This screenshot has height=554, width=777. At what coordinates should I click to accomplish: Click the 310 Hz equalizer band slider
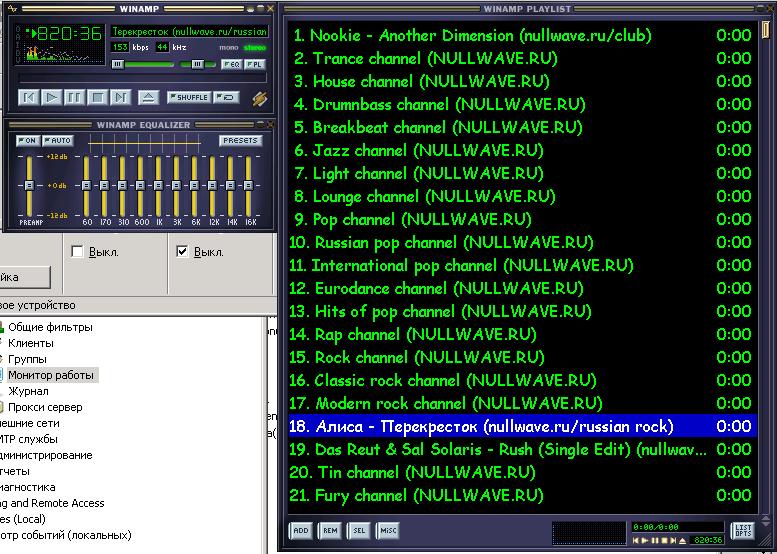coord(122,185)
